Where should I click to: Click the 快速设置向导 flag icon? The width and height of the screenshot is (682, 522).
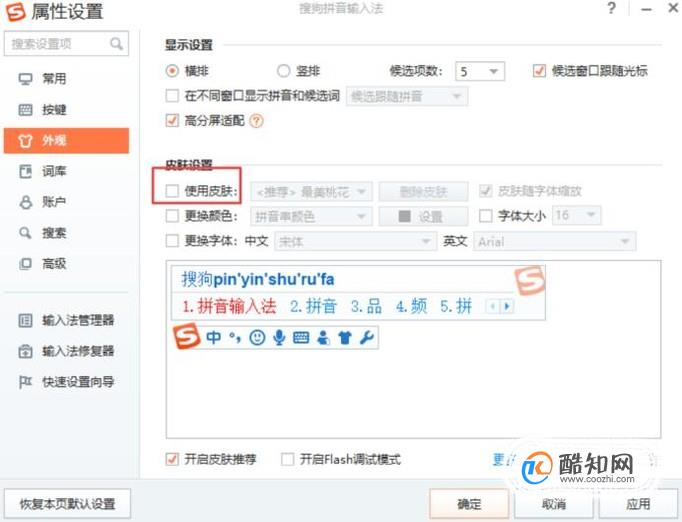[x=25, y=382]
